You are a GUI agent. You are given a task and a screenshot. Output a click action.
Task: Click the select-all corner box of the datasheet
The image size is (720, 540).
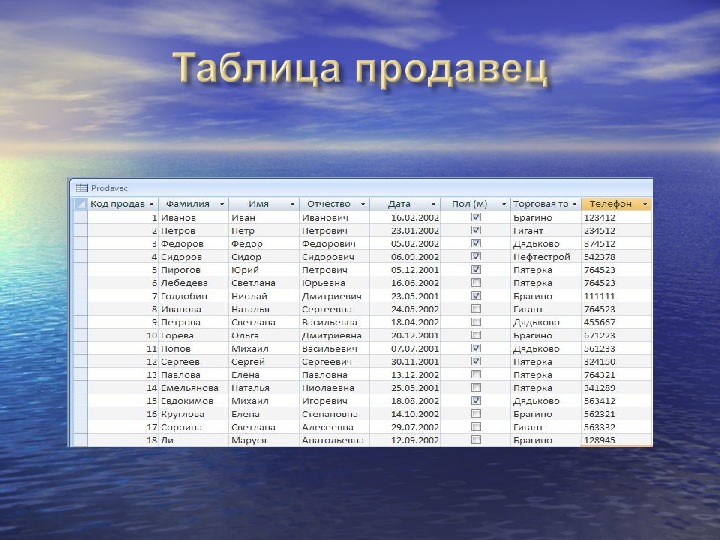(x=80, y=204)
